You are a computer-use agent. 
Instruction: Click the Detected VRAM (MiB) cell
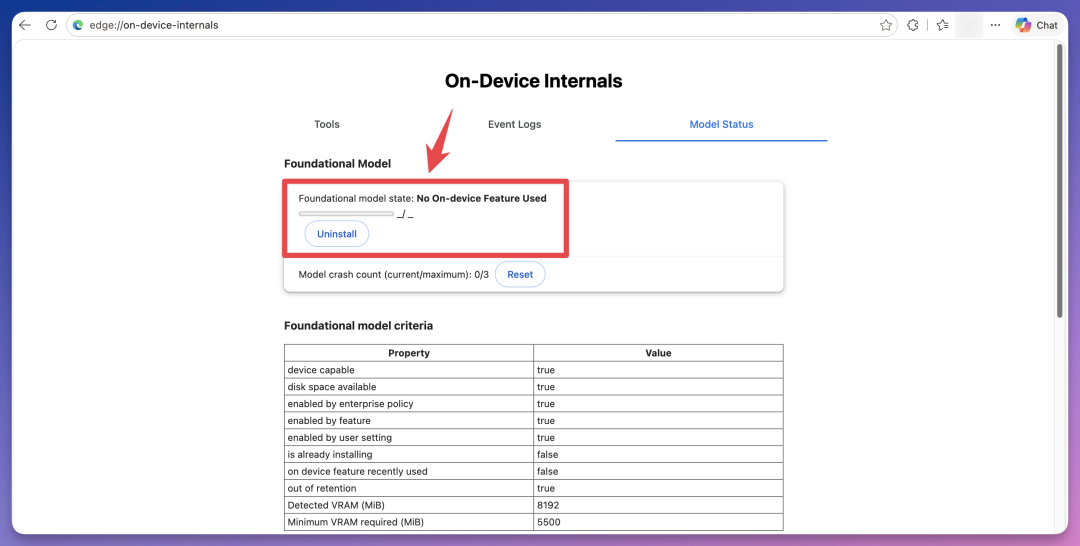408,505
